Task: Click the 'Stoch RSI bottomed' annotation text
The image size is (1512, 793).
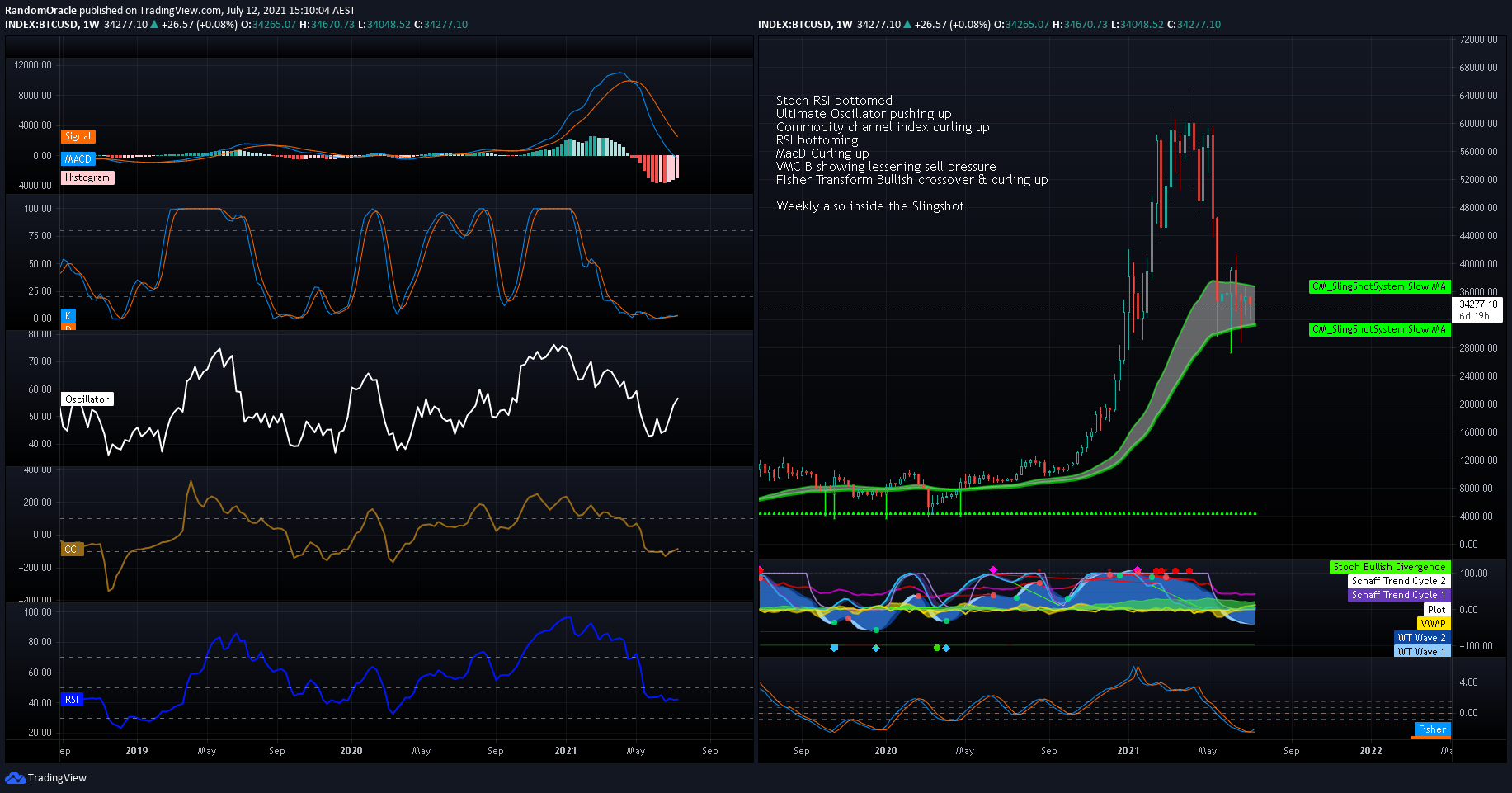Action: (x=834, y=101)
